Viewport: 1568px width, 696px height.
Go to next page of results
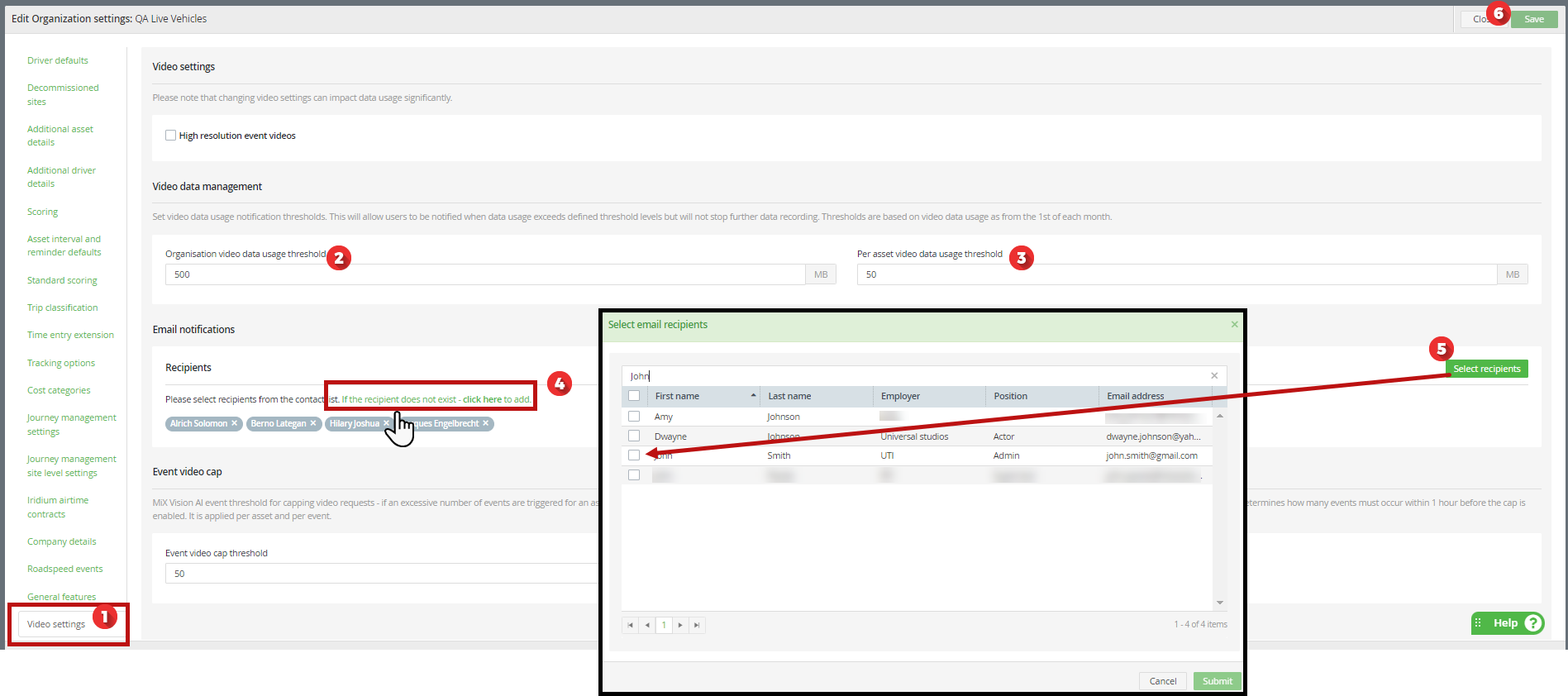[680, 625]
